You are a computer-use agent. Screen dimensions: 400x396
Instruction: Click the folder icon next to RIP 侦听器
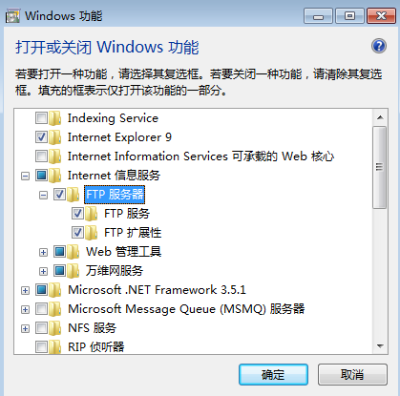click(55, 347)
